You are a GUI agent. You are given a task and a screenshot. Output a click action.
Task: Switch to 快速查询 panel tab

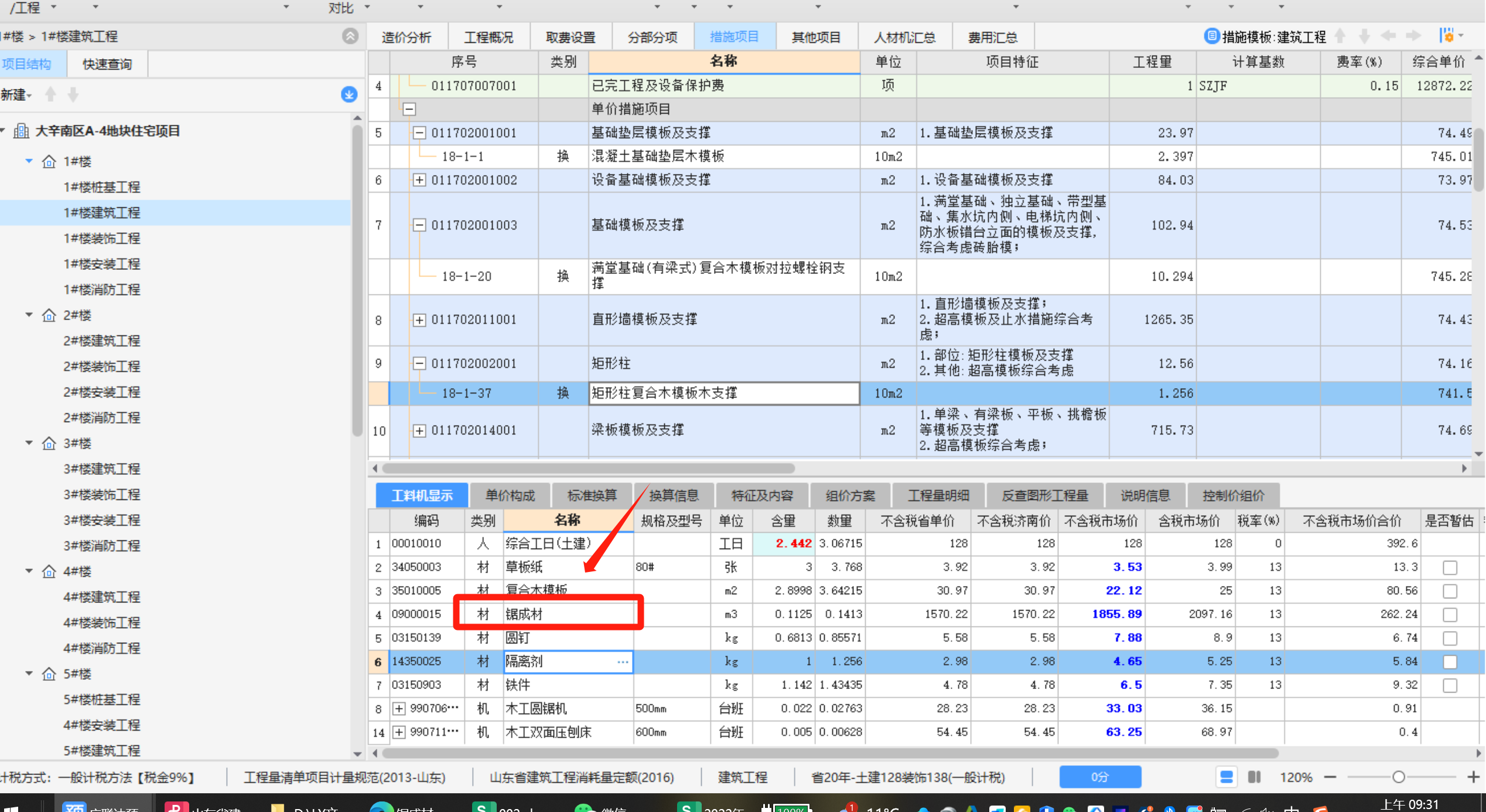point(107,64)
